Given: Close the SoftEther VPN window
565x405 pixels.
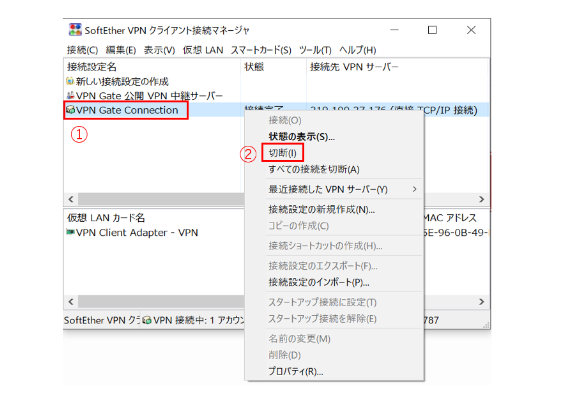Looking at the screenshot, I should [x=471, y=30].
